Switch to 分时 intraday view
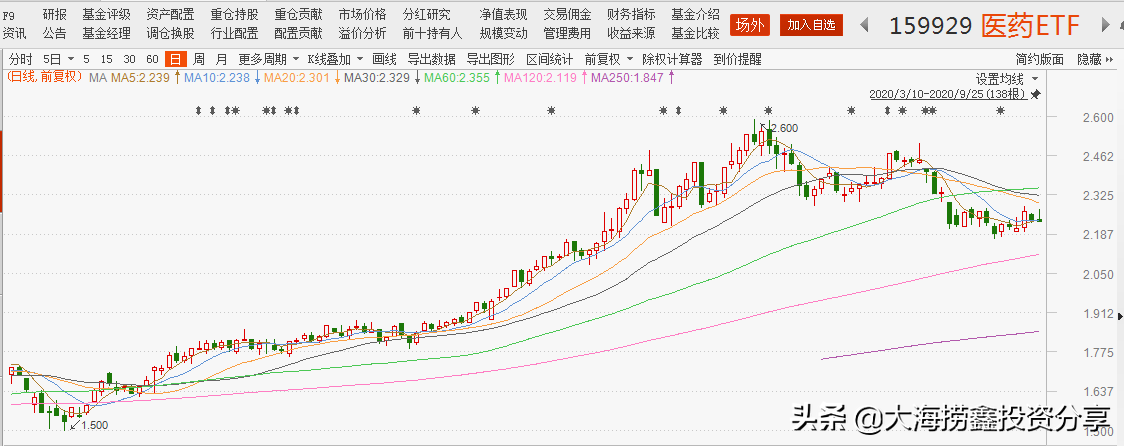 (x=21, y=59)
